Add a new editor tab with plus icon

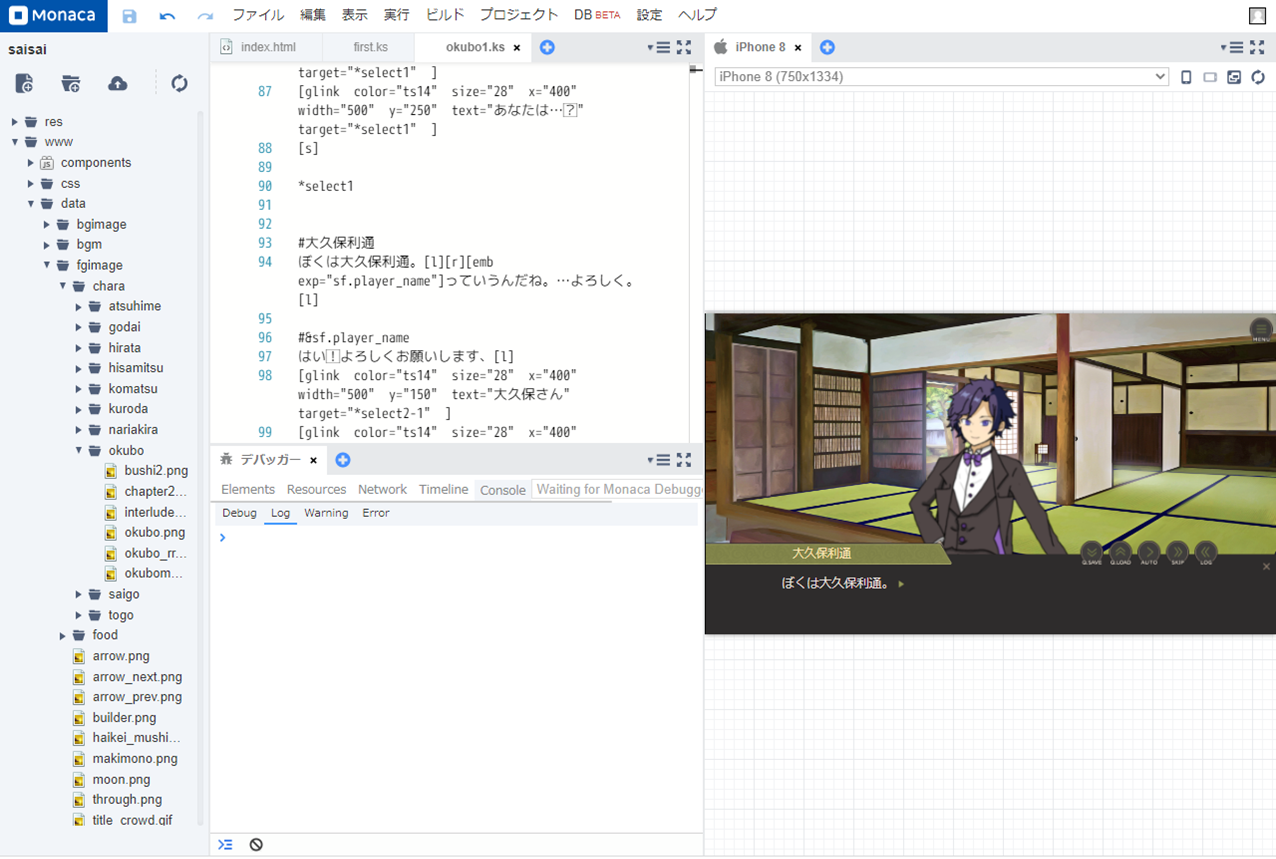point(547,47)
